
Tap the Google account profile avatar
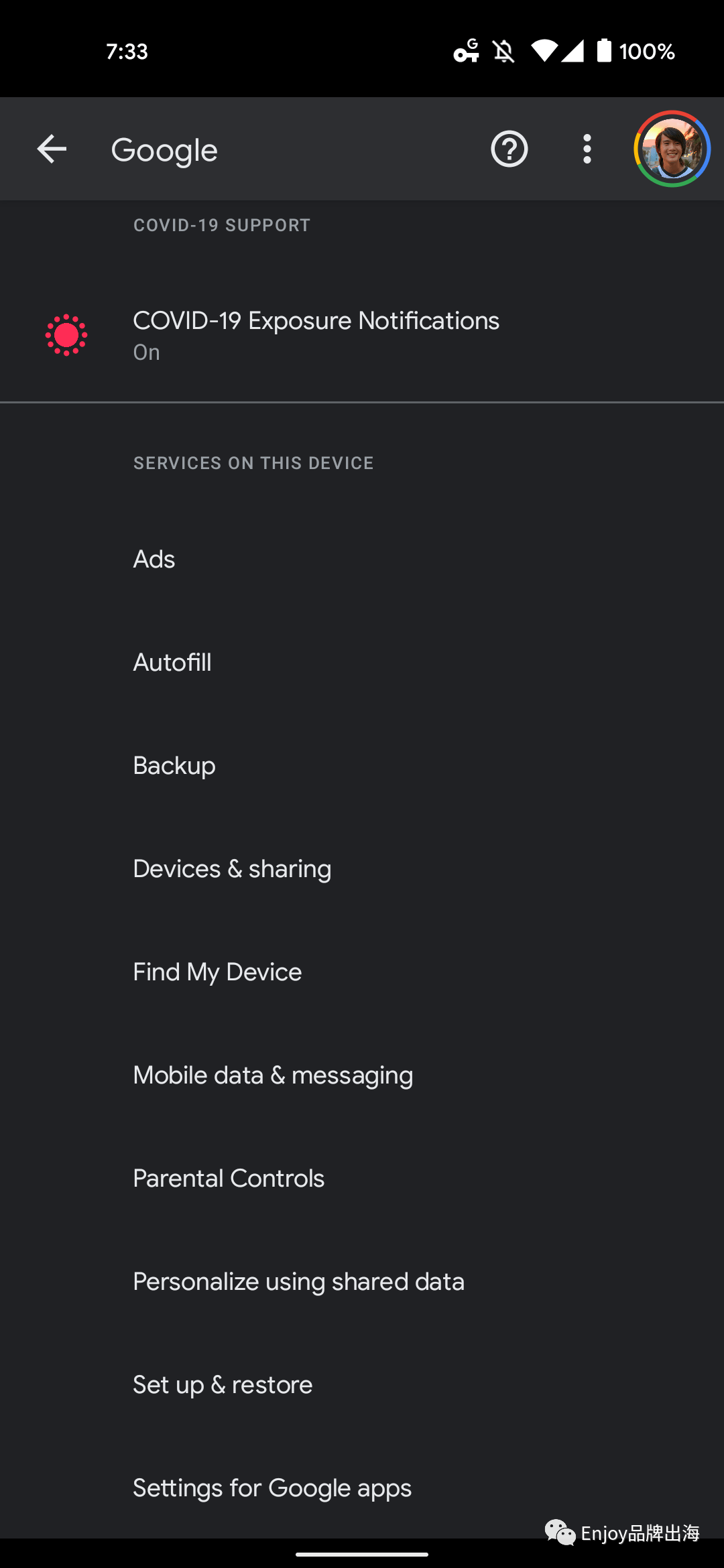pos(672,149)
